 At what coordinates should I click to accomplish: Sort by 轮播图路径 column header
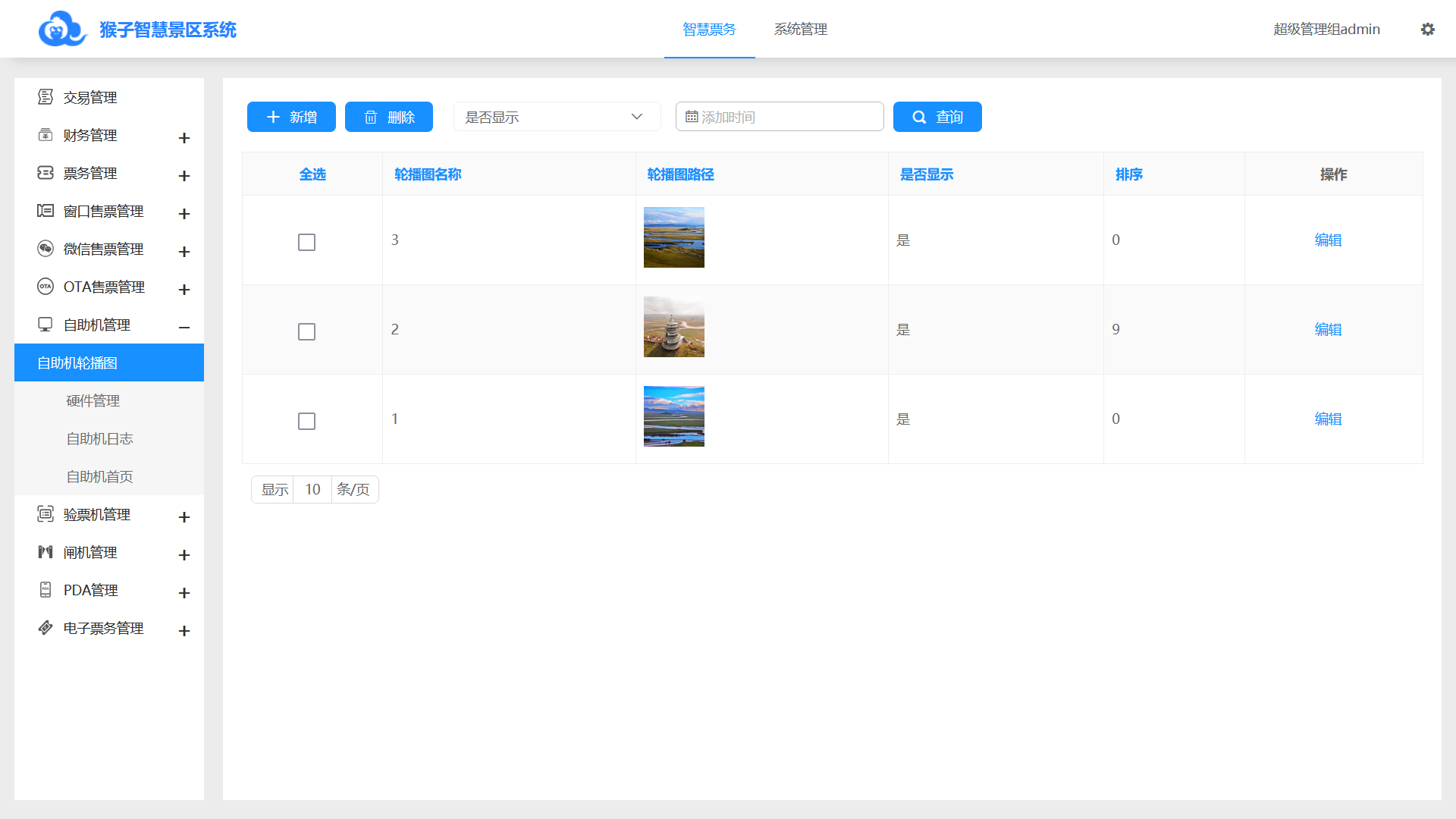pyautogui.click(x=680, y=174)
